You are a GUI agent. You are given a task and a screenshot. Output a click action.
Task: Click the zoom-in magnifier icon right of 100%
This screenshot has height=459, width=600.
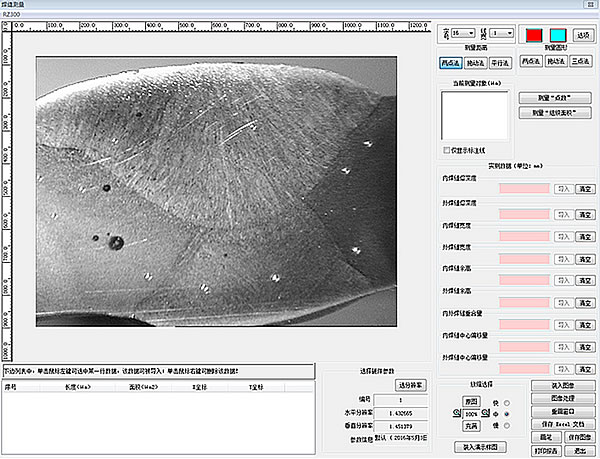(487, 411)
